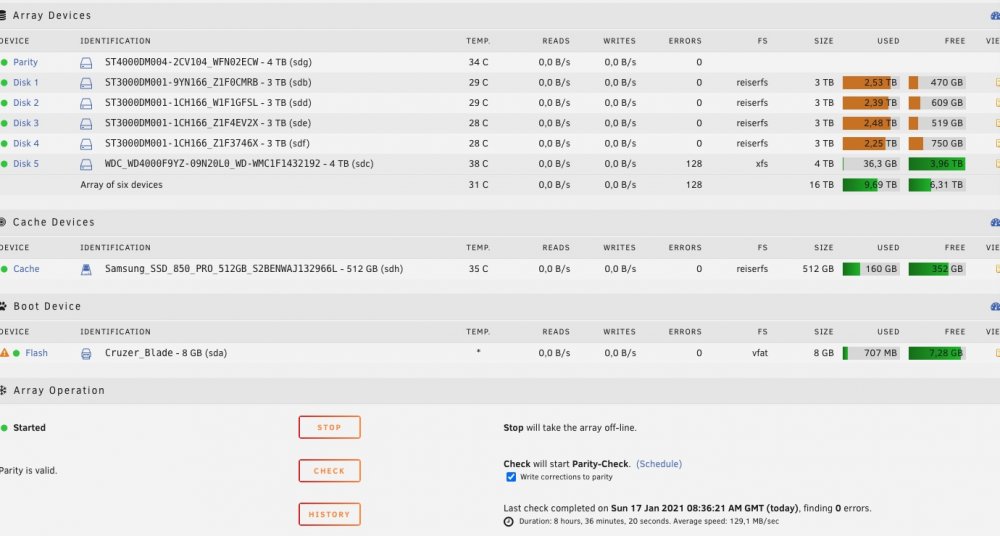
Task: Click the Boot Device gauge icon at right
Action: (996, 306)
